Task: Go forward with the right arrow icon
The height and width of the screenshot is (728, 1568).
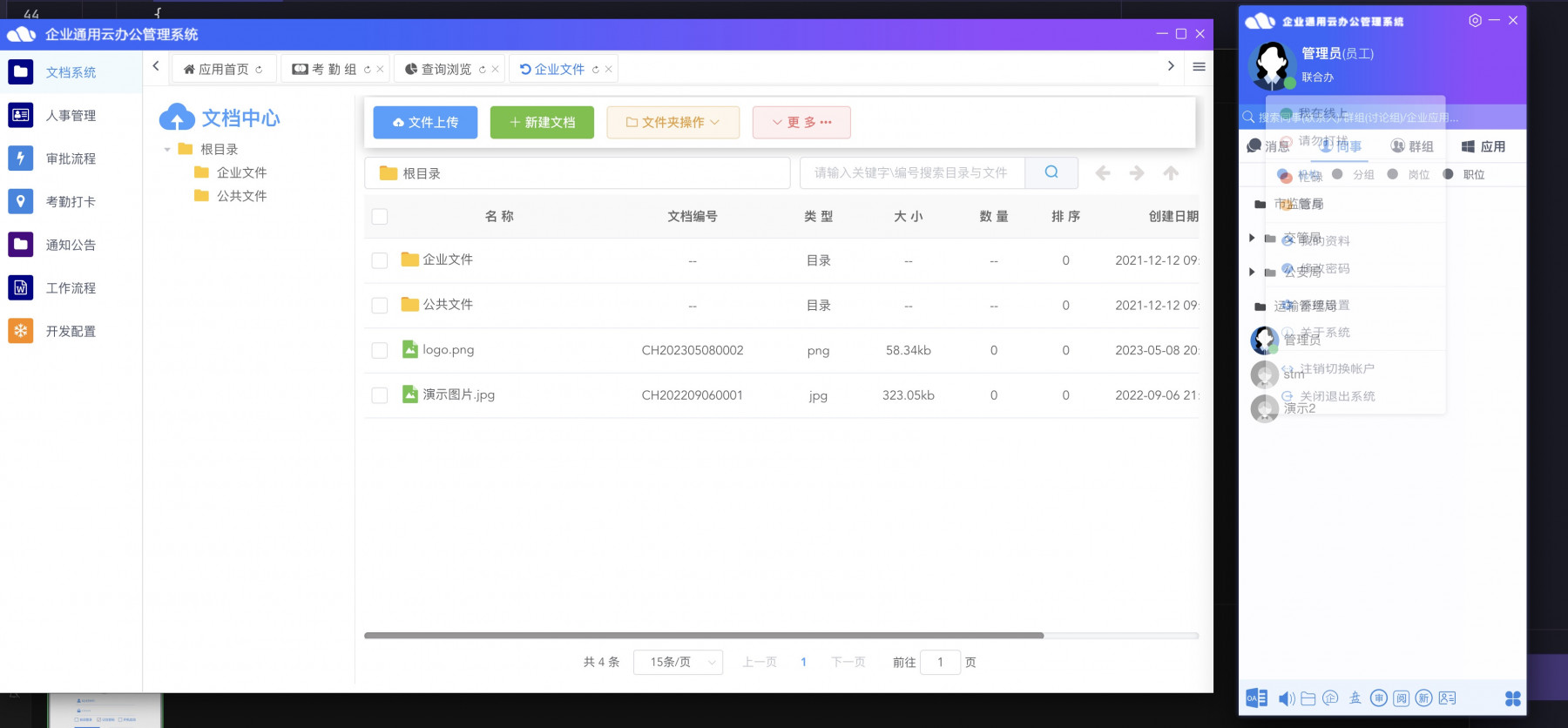Action: pyautogui.click(x=1137, y=173)
